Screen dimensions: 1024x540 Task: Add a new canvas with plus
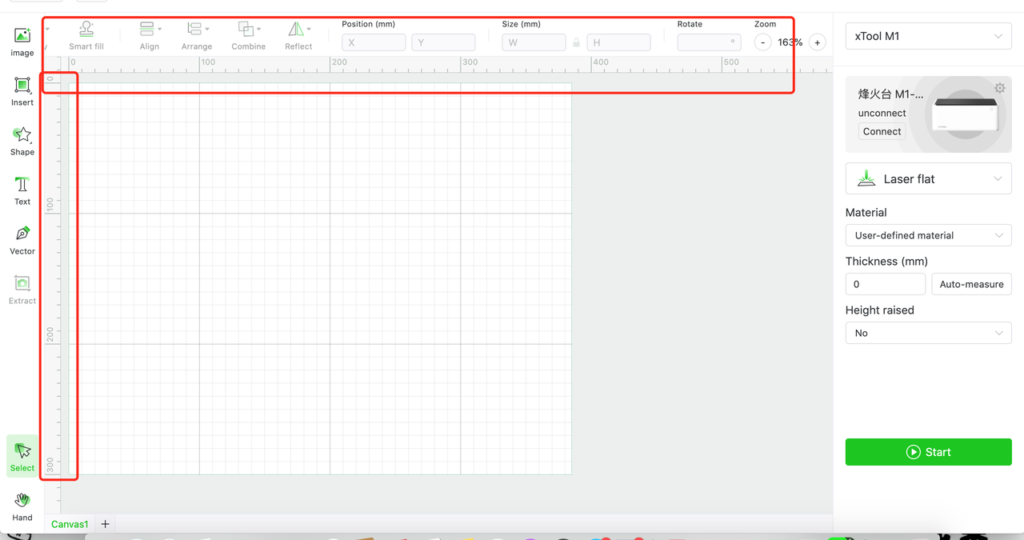pyautogui.click(x=105, y=524)
